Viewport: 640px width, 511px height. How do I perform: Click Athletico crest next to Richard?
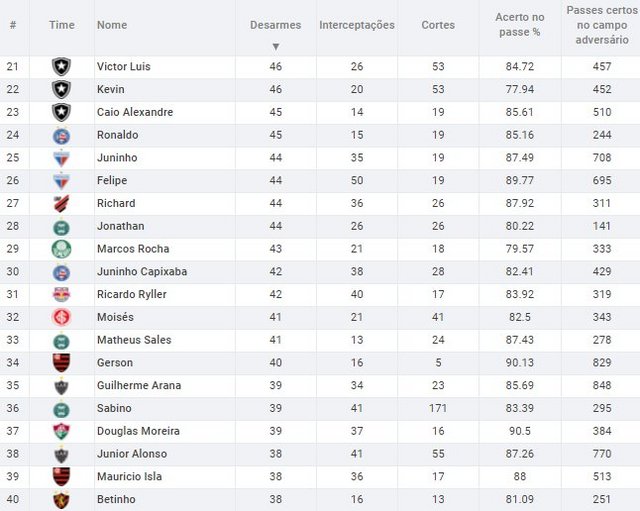point(61,204)
